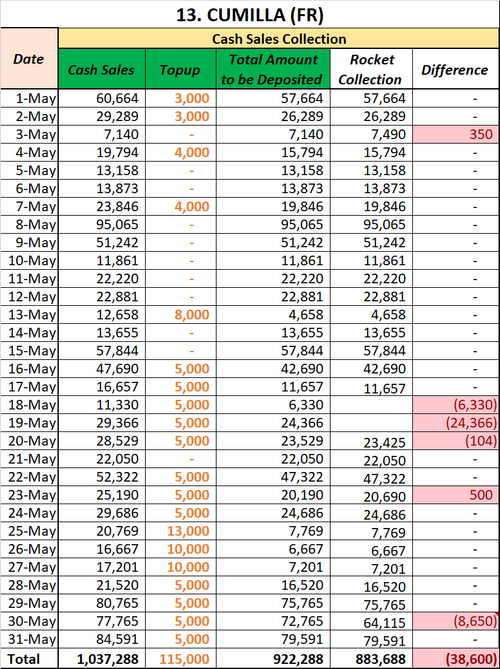Select the Topup value 13,000
The width and height of the screenshot is (500, 669).
188,531
